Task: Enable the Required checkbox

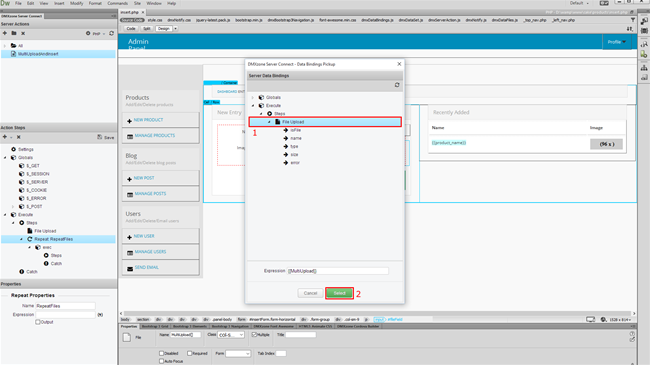Action: [x=189, y=353]
